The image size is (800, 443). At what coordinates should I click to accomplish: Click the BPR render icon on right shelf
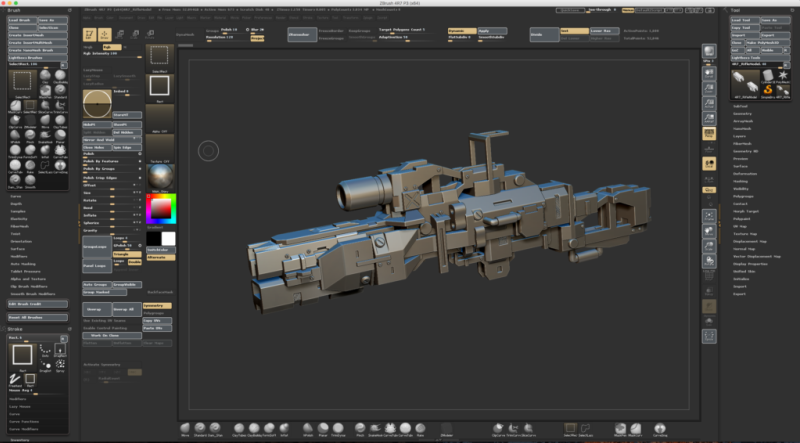click(x=709, y=53)
